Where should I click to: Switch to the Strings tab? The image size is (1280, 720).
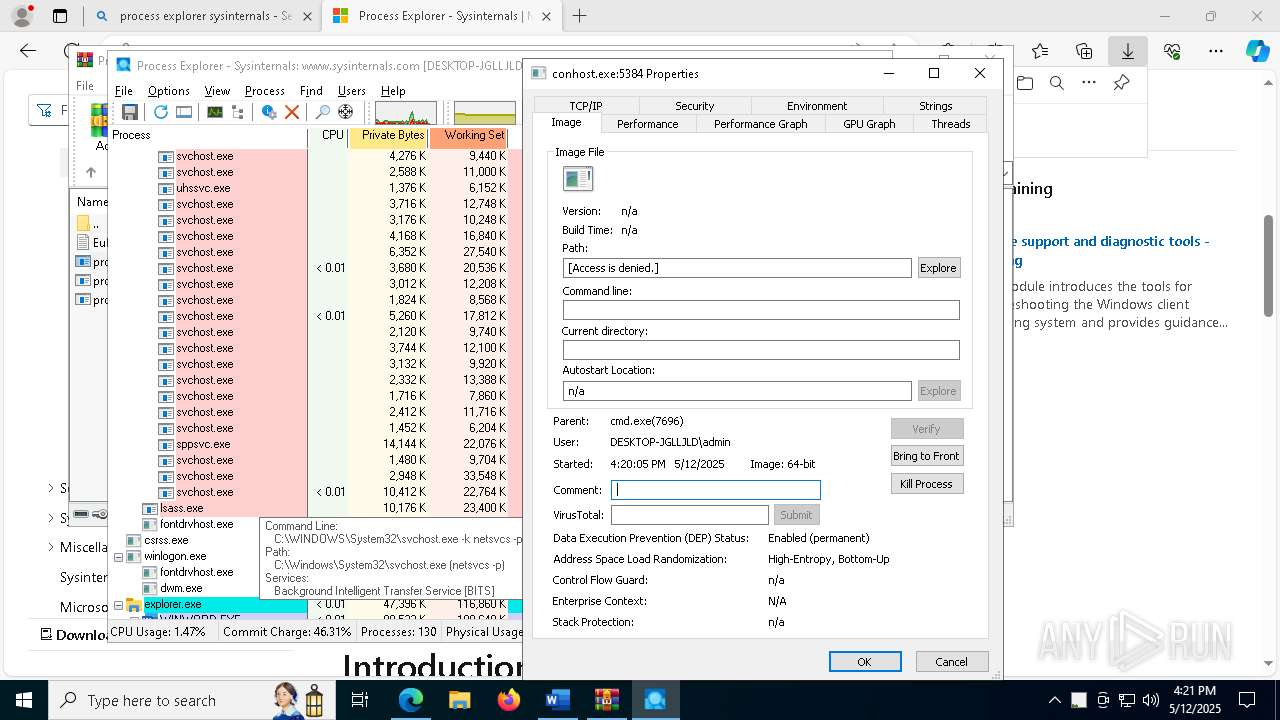[936, 106]
